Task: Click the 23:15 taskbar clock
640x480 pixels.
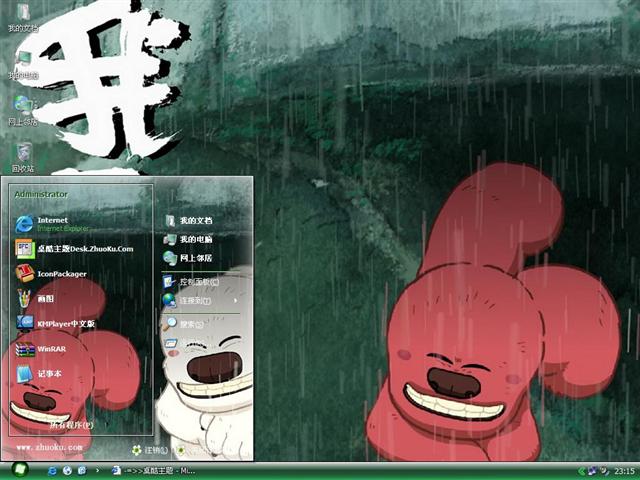Action: (x=624, y=471)
